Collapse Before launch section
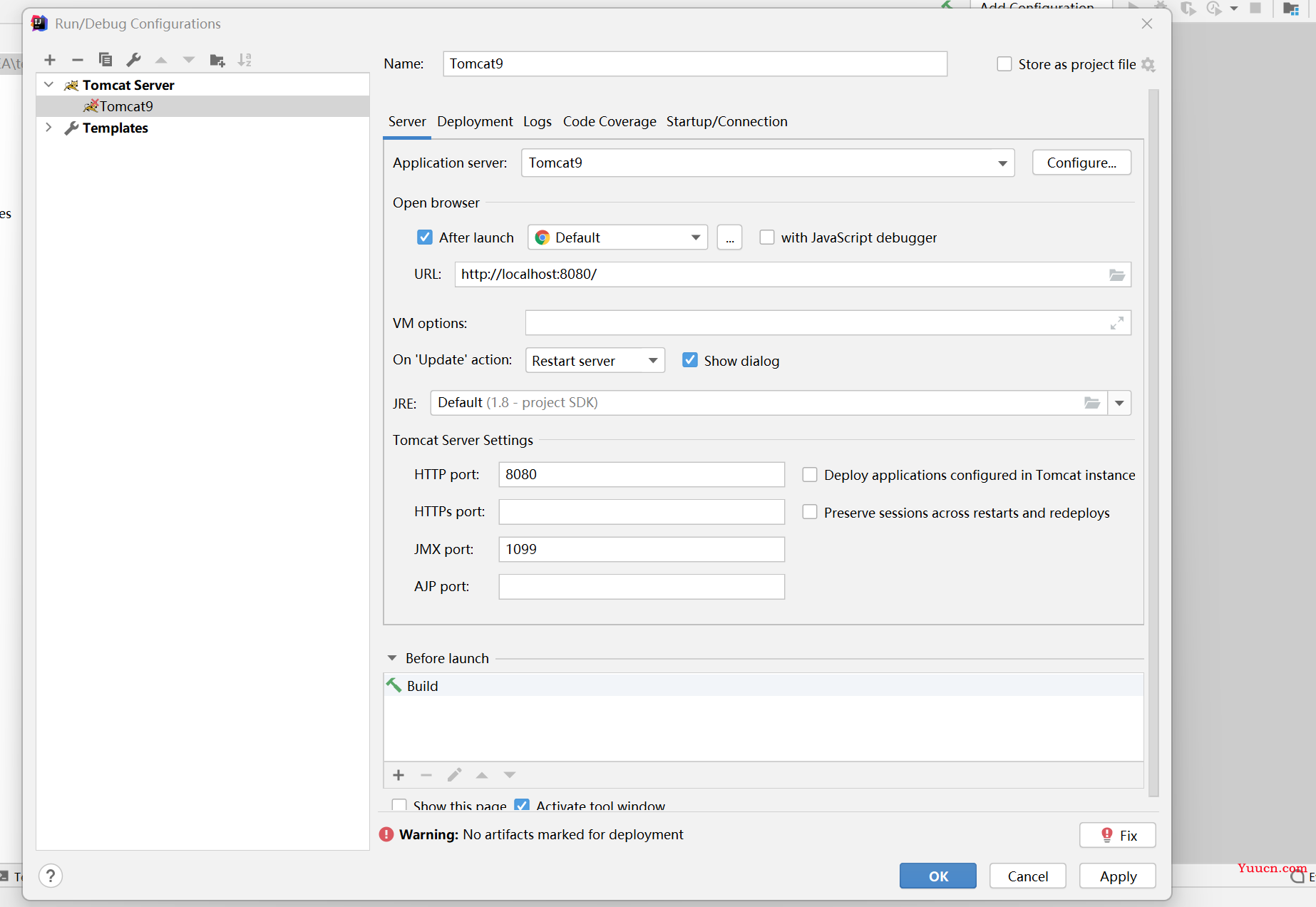The image size is (1316, 907). click(x=392, y=658)
